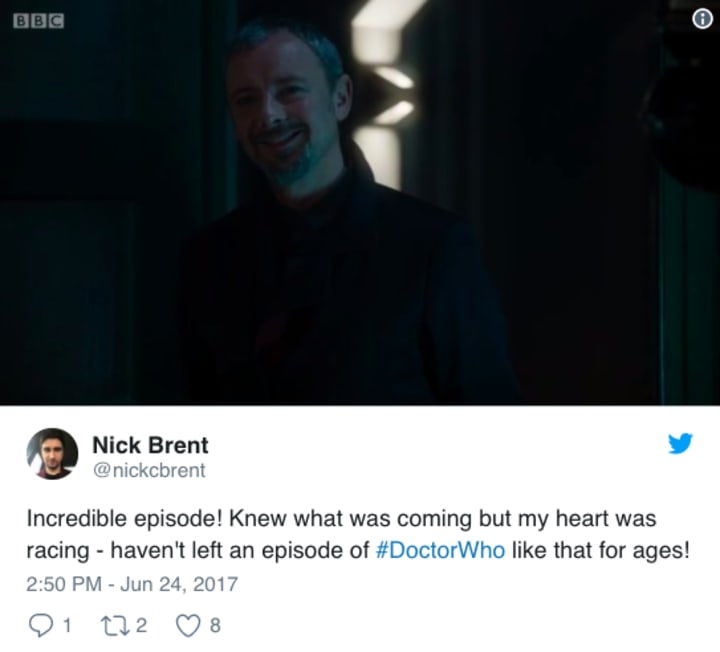Screen dimensions: 720x652
Task: Click the retweet arrows icon
Action: (115, 626)
